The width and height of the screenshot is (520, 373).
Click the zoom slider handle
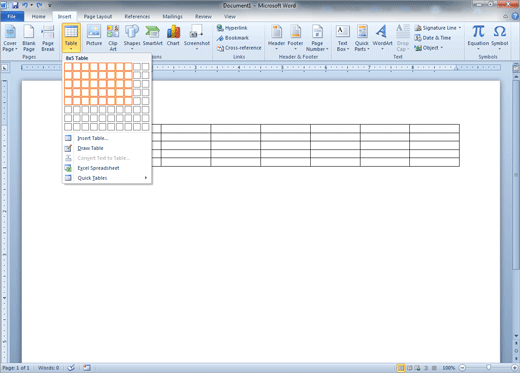coord(488,368)
